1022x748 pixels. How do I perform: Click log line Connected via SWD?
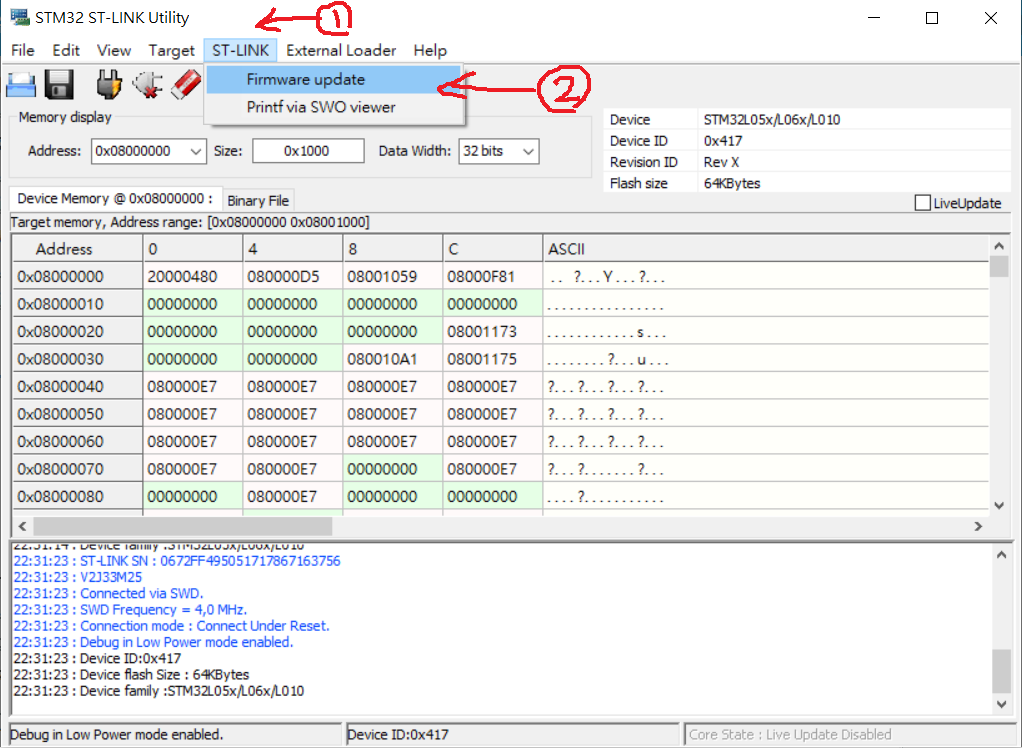(x=108, y=594)
